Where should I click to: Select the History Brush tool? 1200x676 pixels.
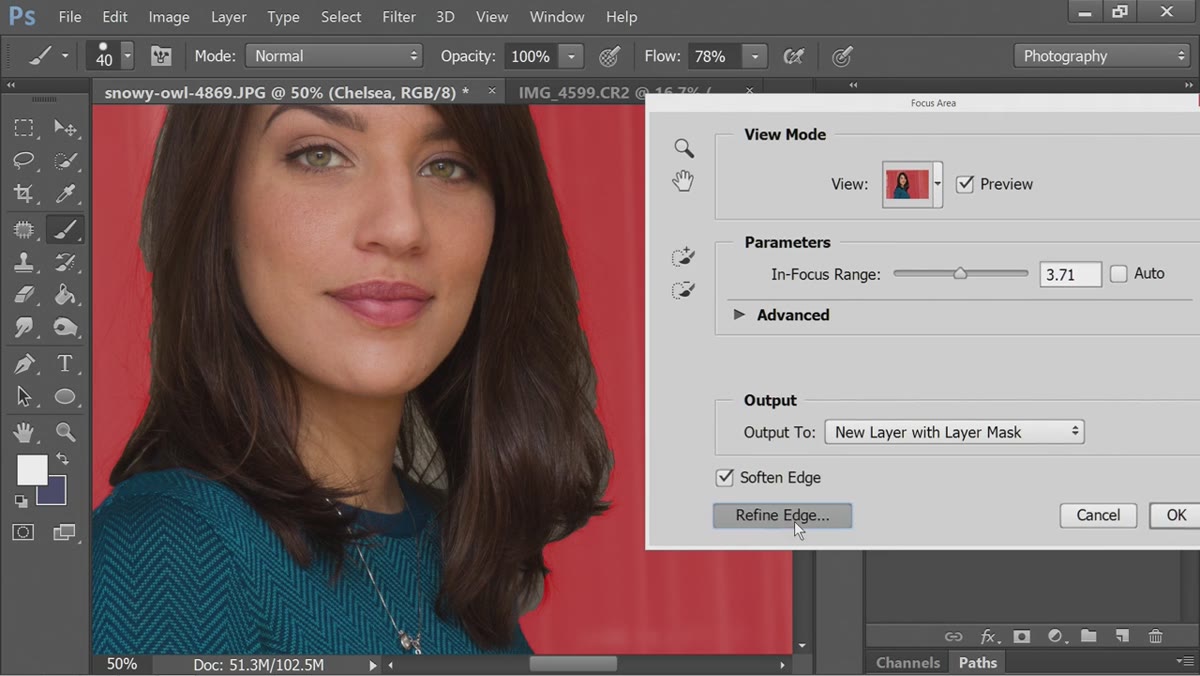click(65, 263)
